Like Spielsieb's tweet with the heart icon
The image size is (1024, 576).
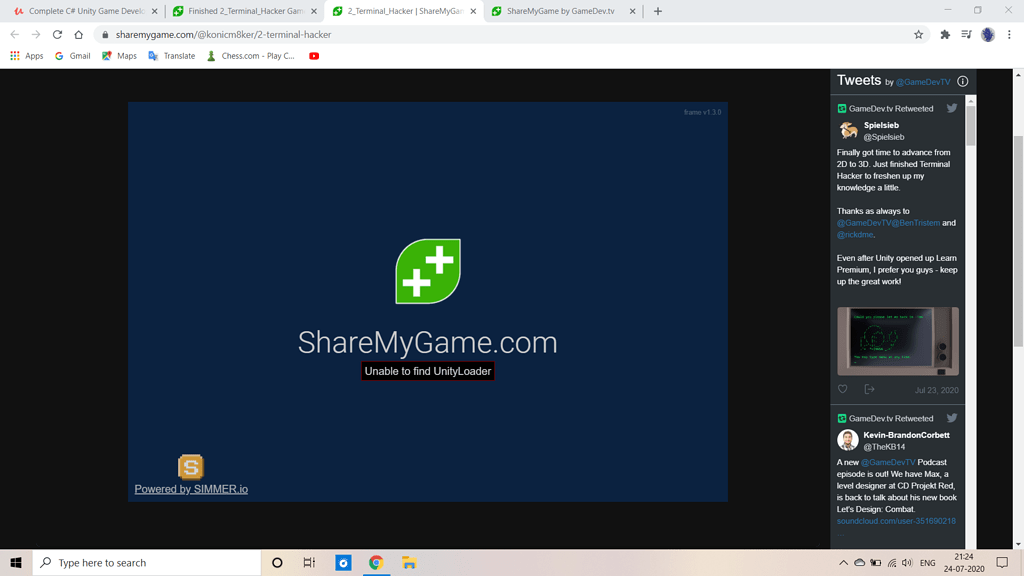[x=841, y=389]
